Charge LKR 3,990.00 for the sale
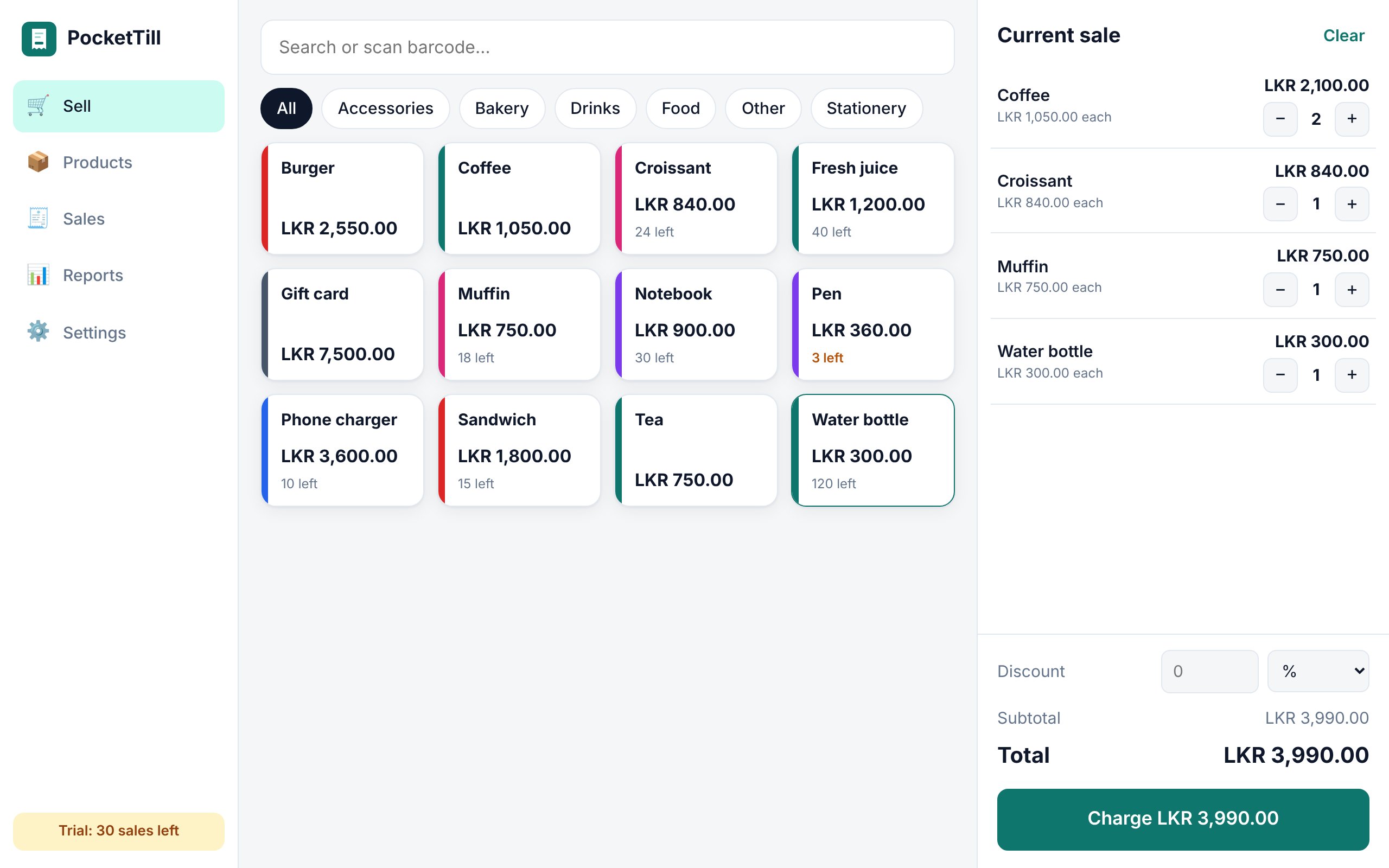This screenshot has width=1389, height=868. click(x=1182, y=819)
